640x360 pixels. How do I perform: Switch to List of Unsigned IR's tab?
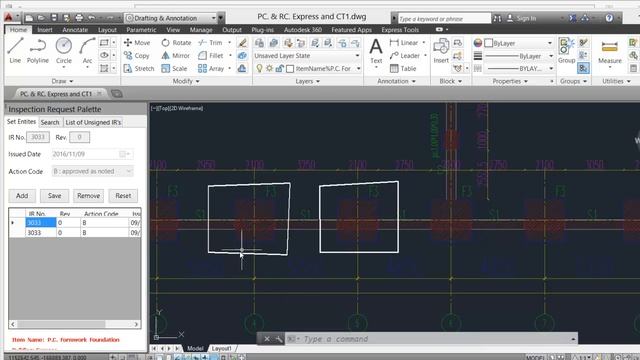93,122
